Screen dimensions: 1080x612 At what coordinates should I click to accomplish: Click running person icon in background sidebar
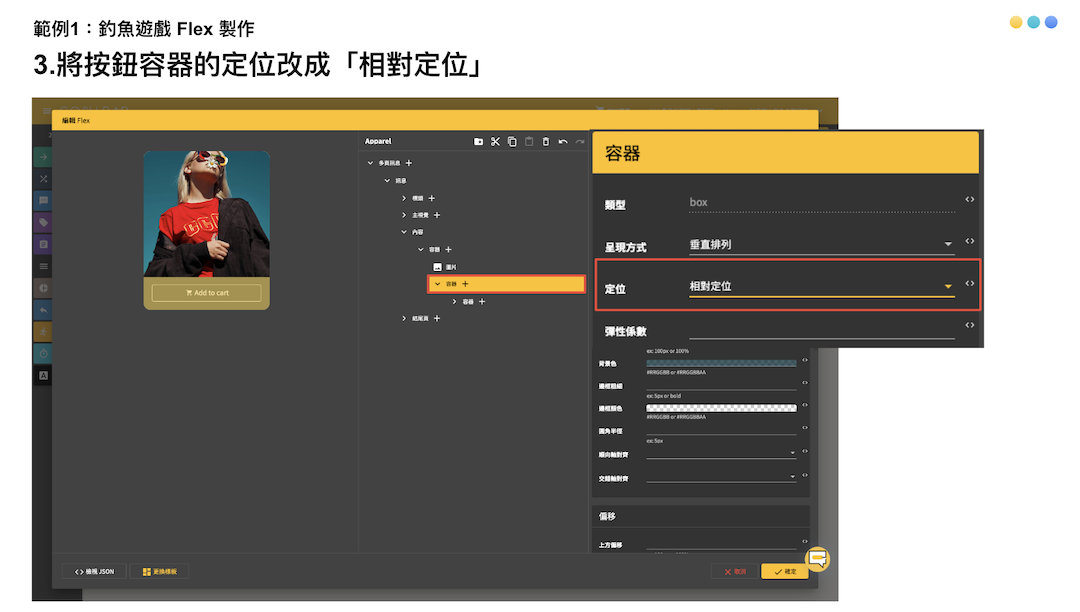coord(43,332)
